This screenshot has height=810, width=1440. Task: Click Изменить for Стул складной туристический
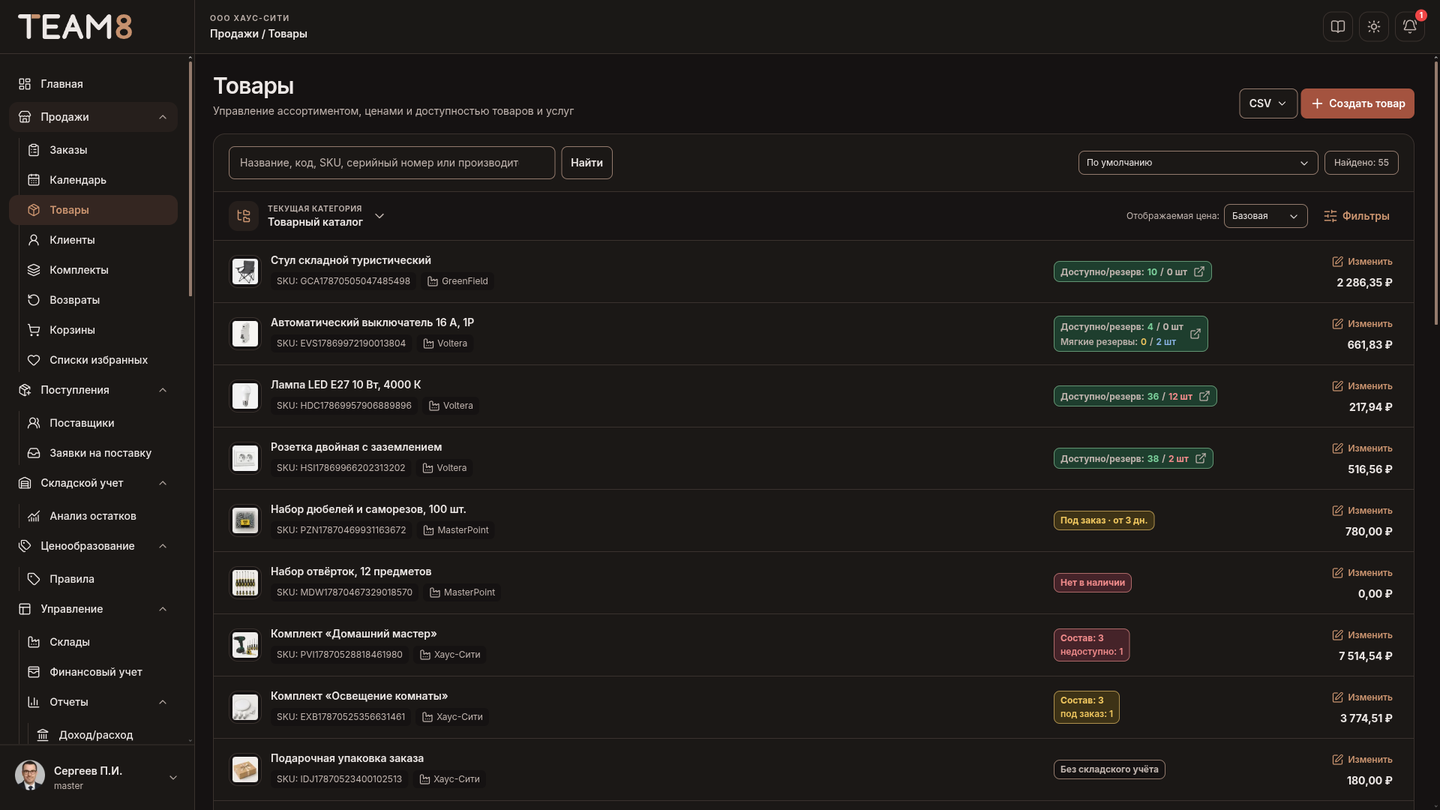1362,262
